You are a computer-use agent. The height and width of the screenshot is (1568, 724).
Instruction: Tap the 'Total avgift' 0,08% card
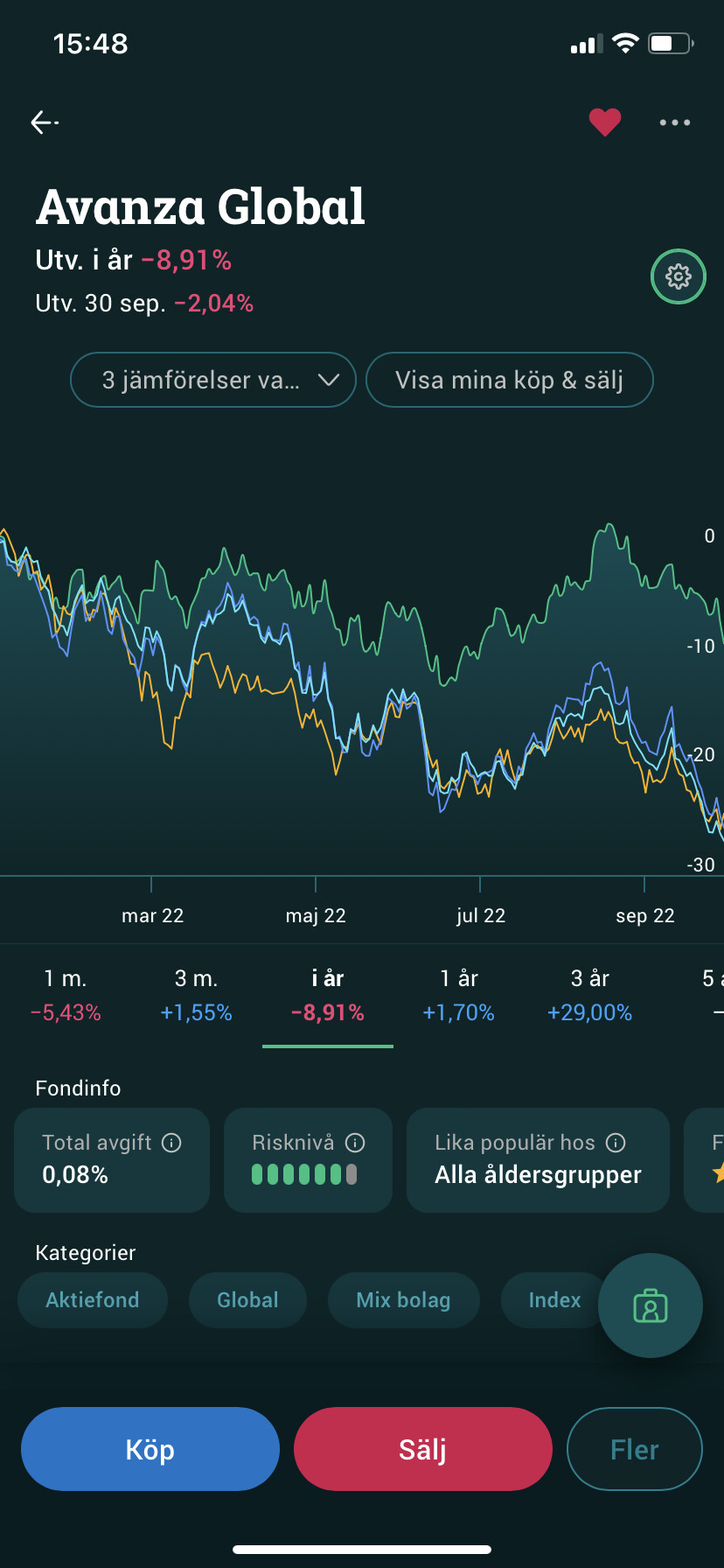click(112, 1160)
